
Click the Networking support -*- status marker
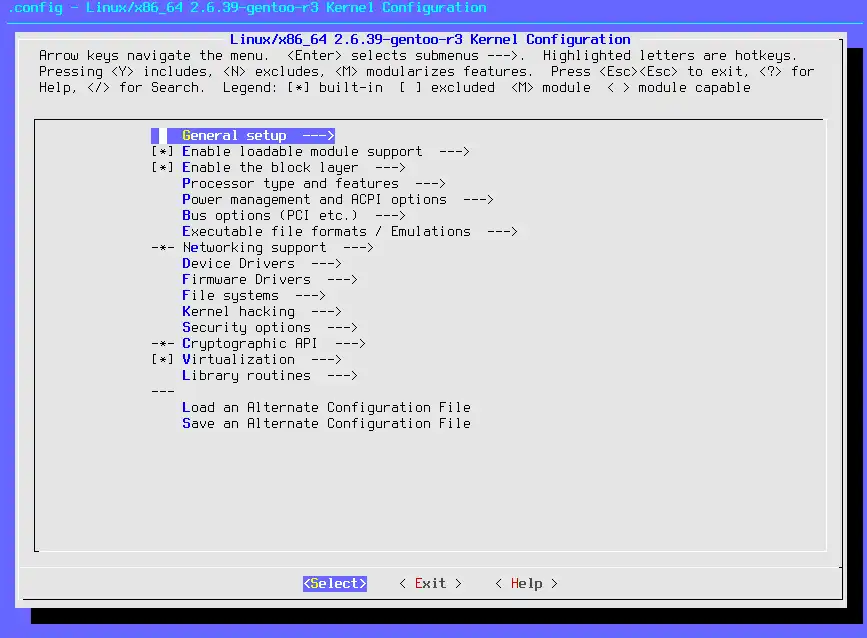(x=163, y=248)
